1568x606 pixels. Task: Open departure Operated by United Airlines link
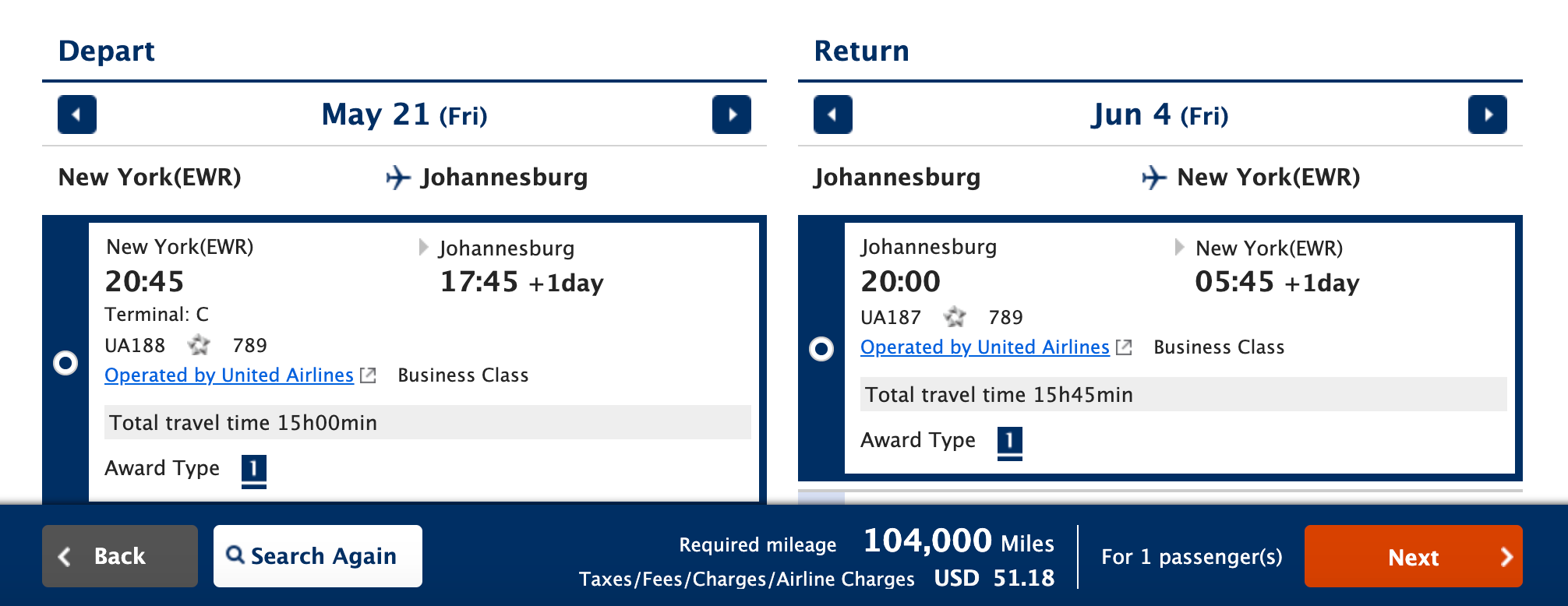[229, 375]
